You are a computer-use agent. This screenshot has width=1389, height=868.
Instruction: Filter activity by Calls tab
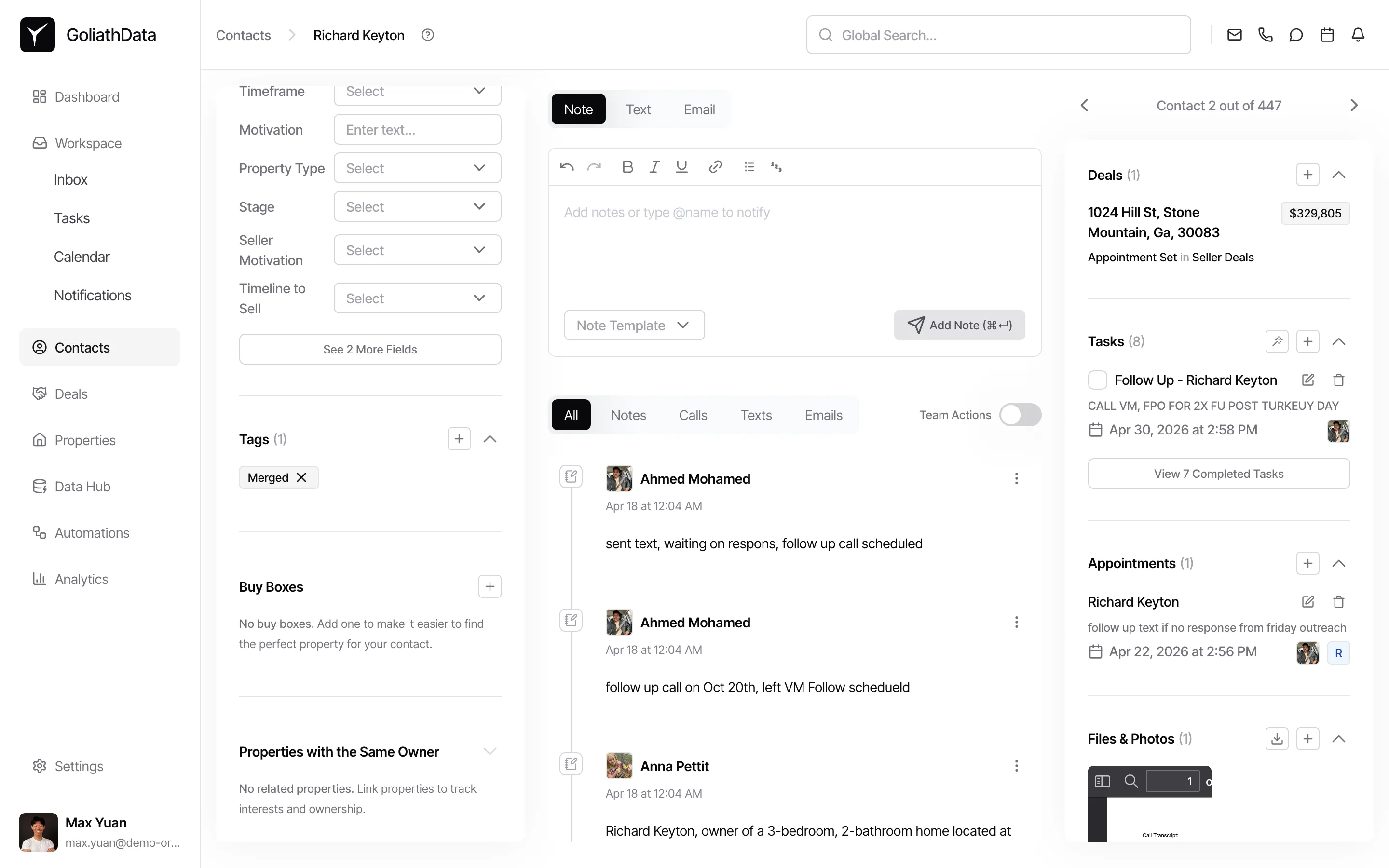point(693,415)
